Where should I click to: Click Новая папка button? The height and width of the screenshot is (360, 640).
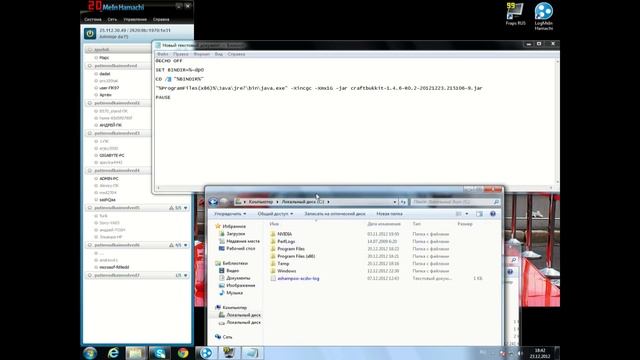click(389, 213)
